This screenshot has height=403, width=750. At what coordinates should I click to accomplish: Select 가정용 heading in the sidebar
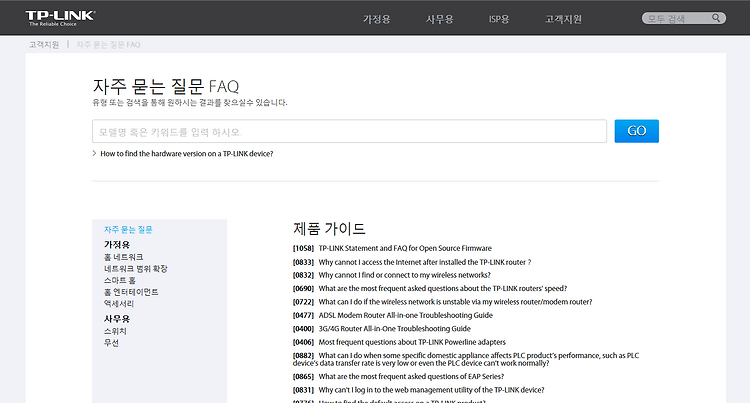coord(117,244)
